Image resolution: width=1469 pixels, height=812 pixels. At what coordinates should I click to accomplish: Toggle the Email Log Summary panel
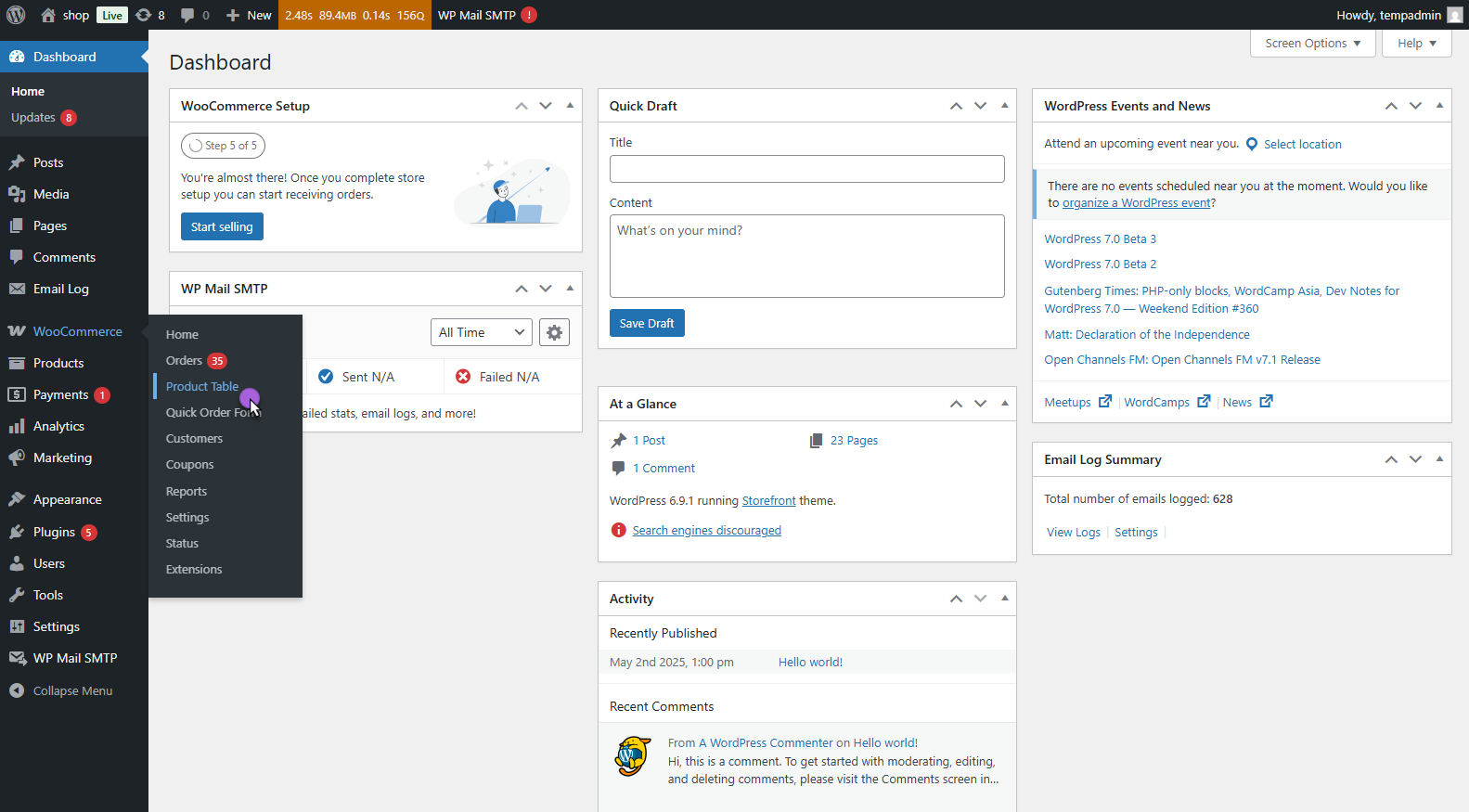point(1439,459)
